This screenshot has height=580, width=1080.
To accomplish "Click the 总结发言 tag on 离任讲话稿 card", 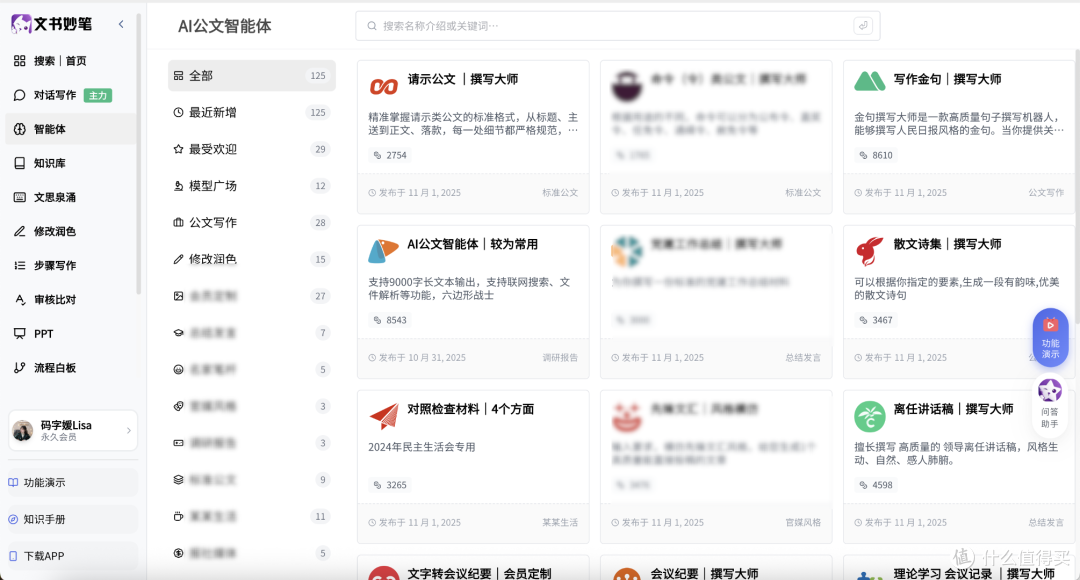I will [x=1046, y=523].
